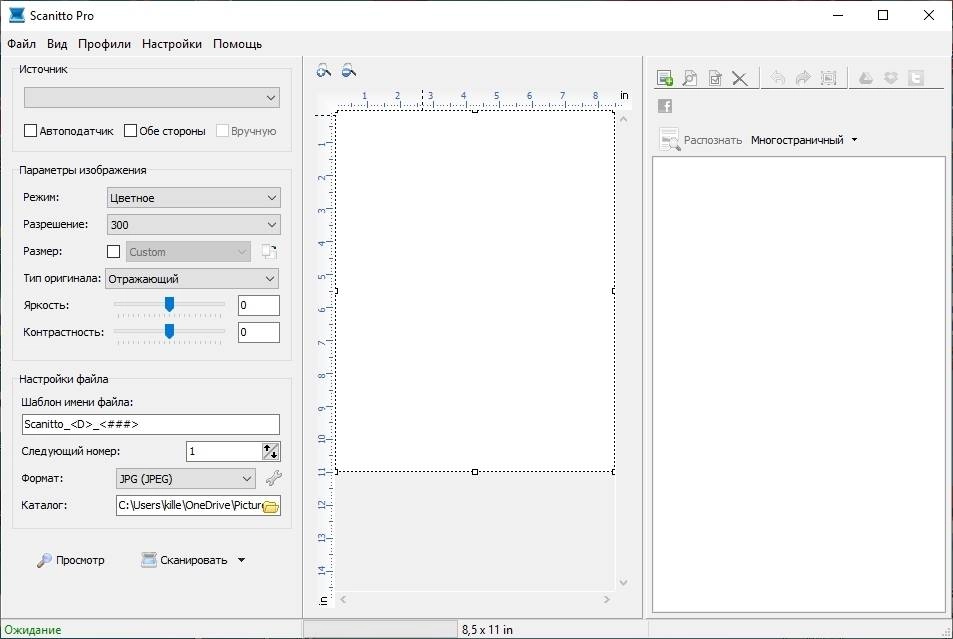Click the Контрастность contrast slider handle
Screen dimensions: 953x639
(x=170, y=331)
